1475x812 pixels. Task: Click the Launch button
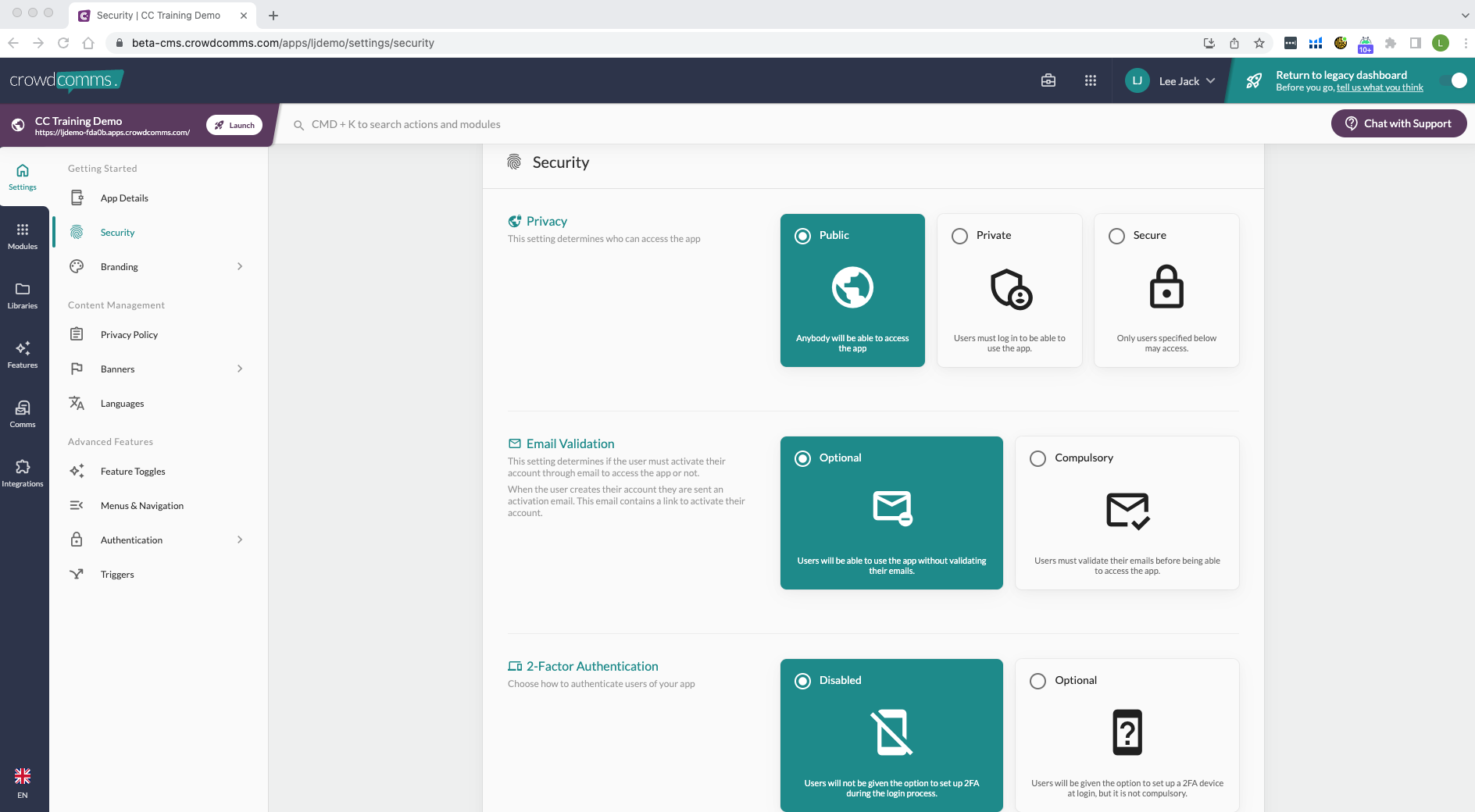click(234, 125)
